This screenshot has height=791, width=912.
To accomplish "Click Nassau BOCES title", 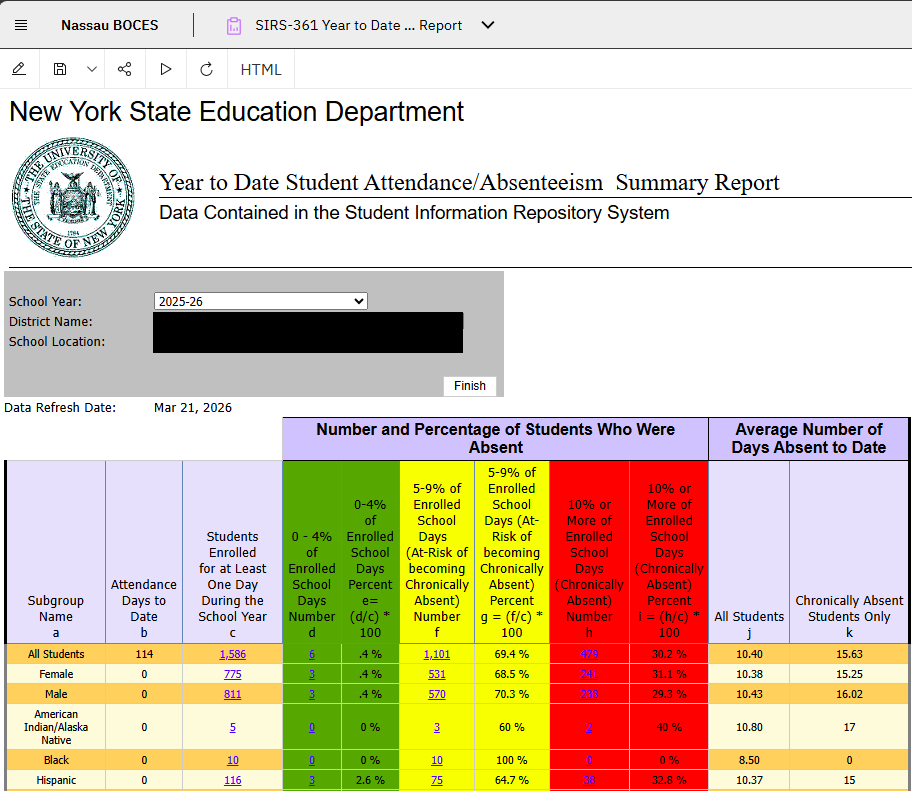I will (x=109, y=25).
